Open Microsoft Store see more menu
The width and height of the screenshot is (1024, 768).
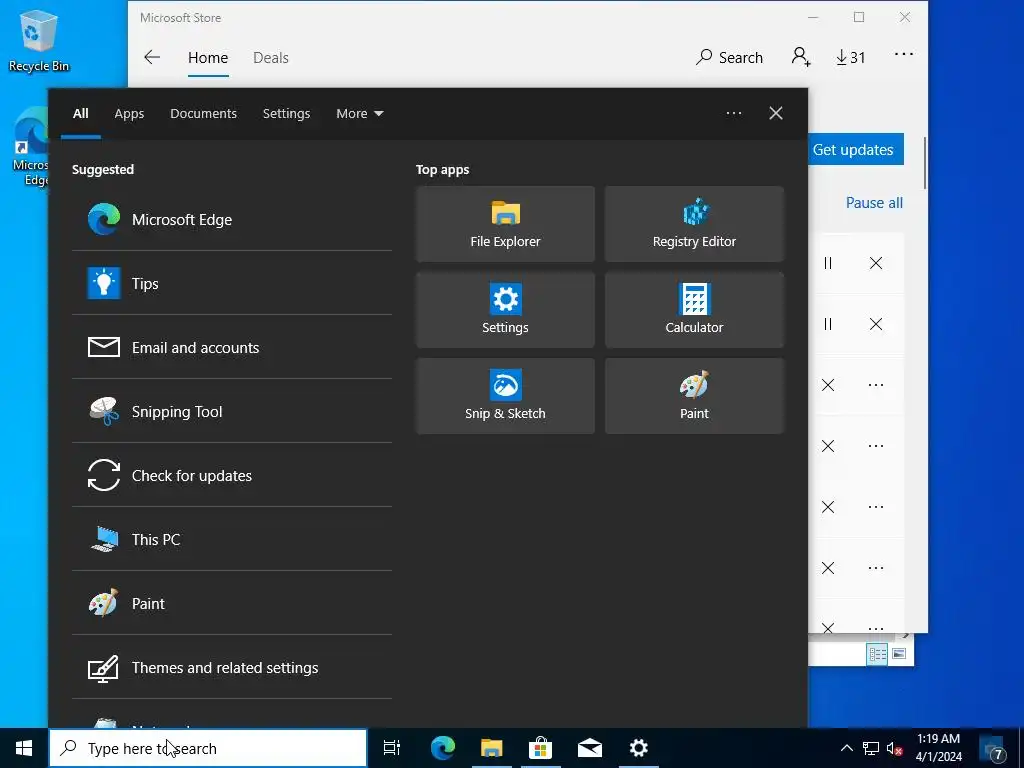coord(904,55)
